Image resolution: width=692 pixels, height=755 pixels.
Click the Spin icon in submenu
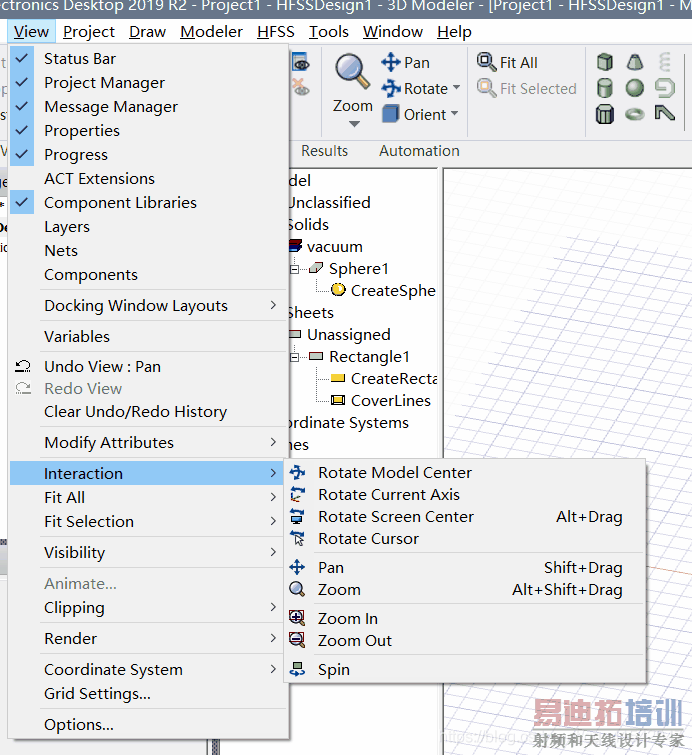click(297, 669)
